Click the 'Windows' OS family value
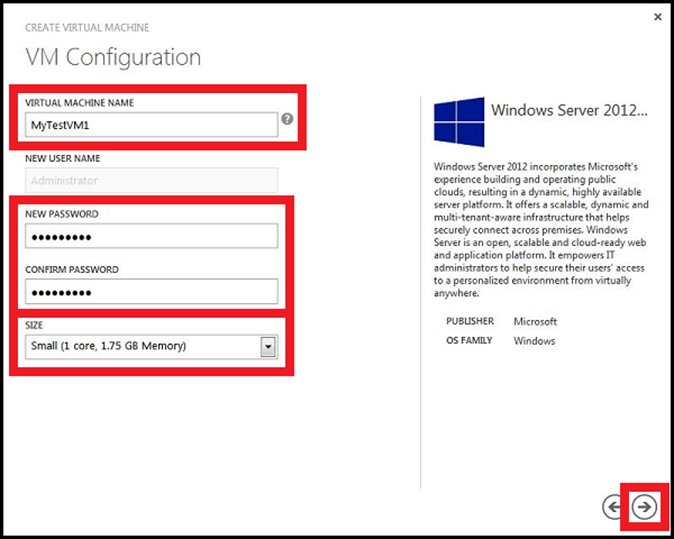The height and width of the screenshot is (539, 674). 534,341
